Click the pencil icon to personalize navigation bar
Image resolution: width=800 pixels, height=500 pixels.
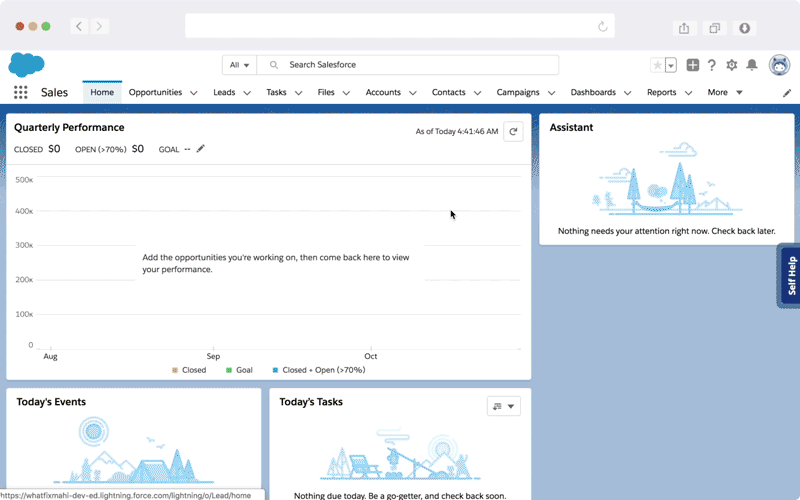(x=787, y=93)
